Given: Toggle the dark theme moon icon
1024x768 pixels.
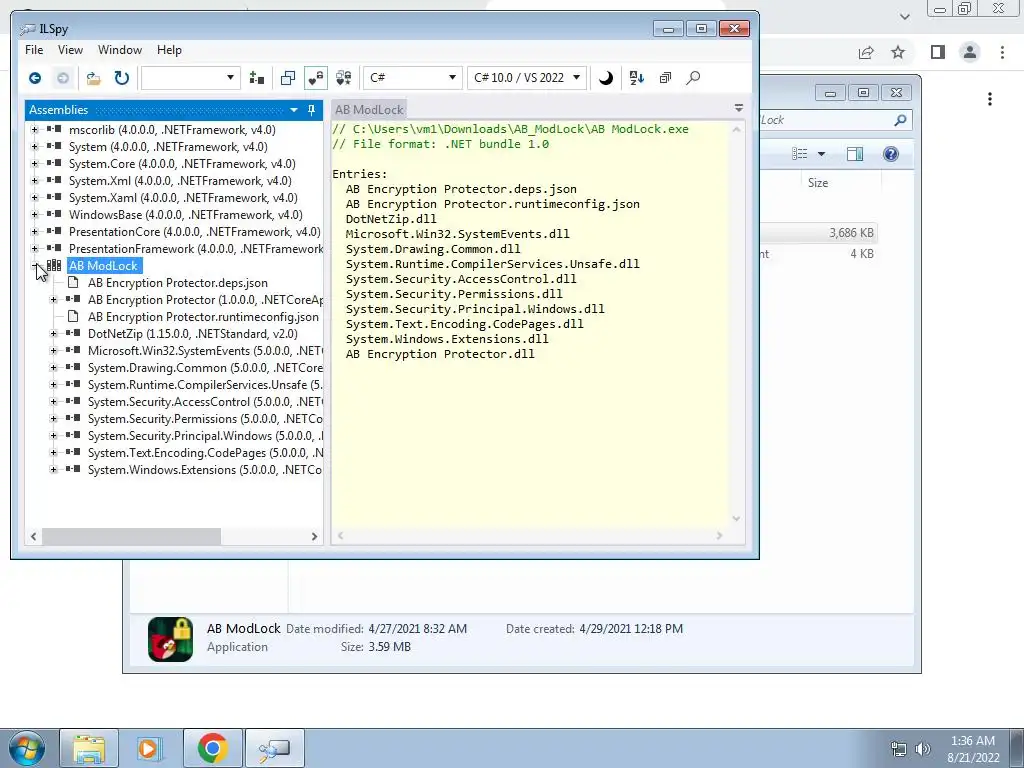Looking at the screenshot, I should point(605,78).
